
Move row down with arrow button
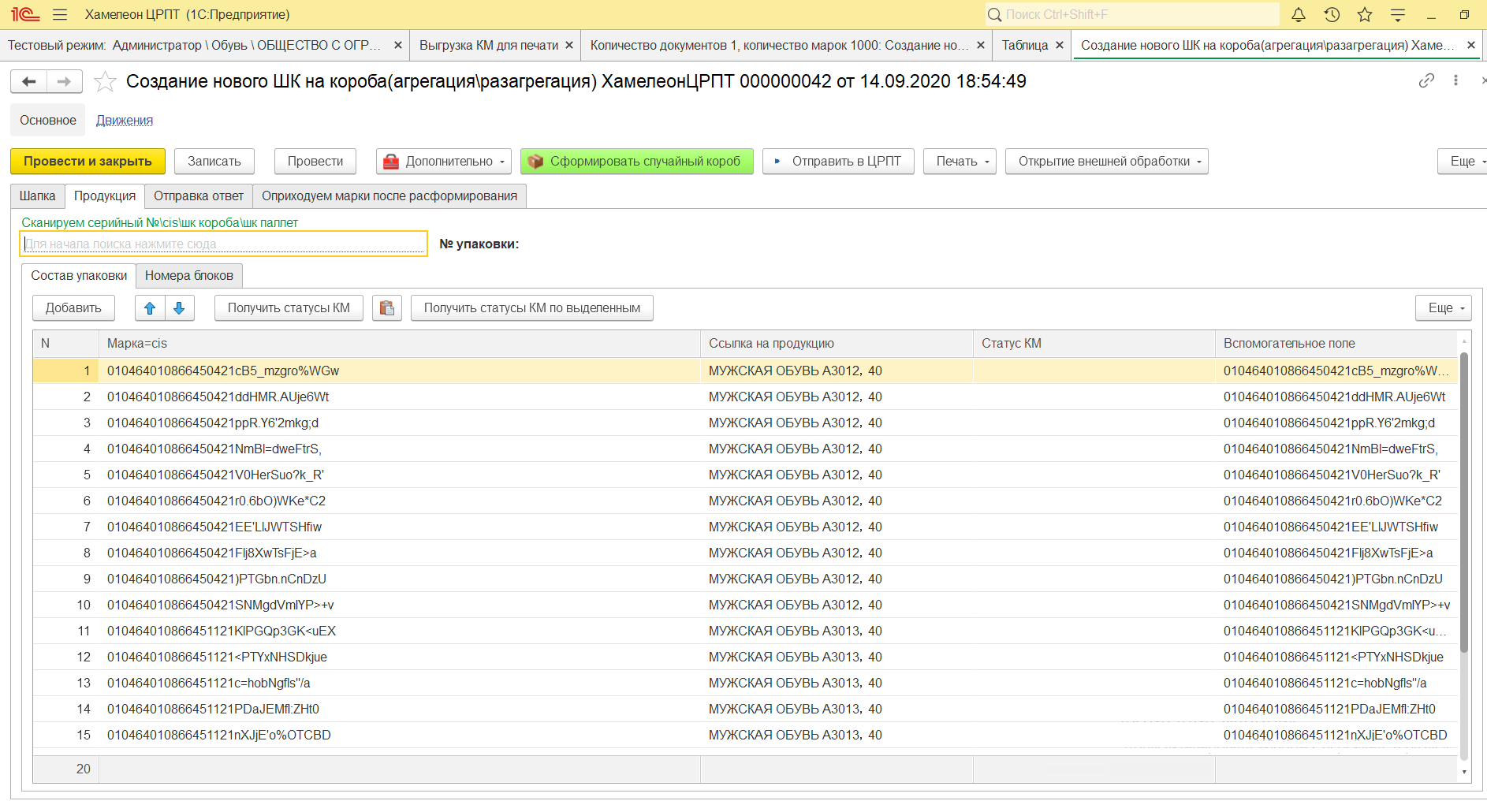tap(179, 308)
